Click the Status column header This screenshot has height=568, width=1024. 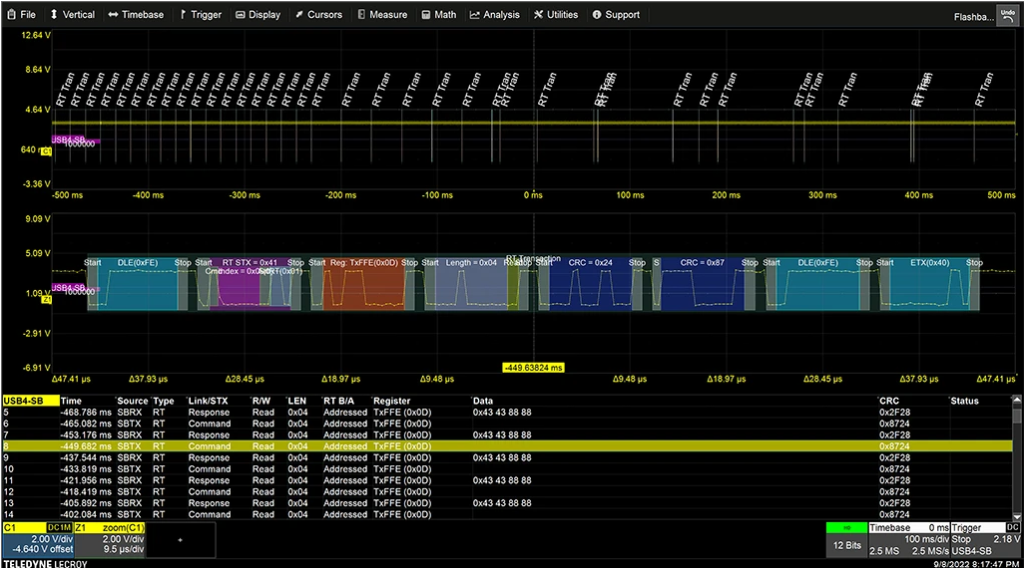coord(965,401)
